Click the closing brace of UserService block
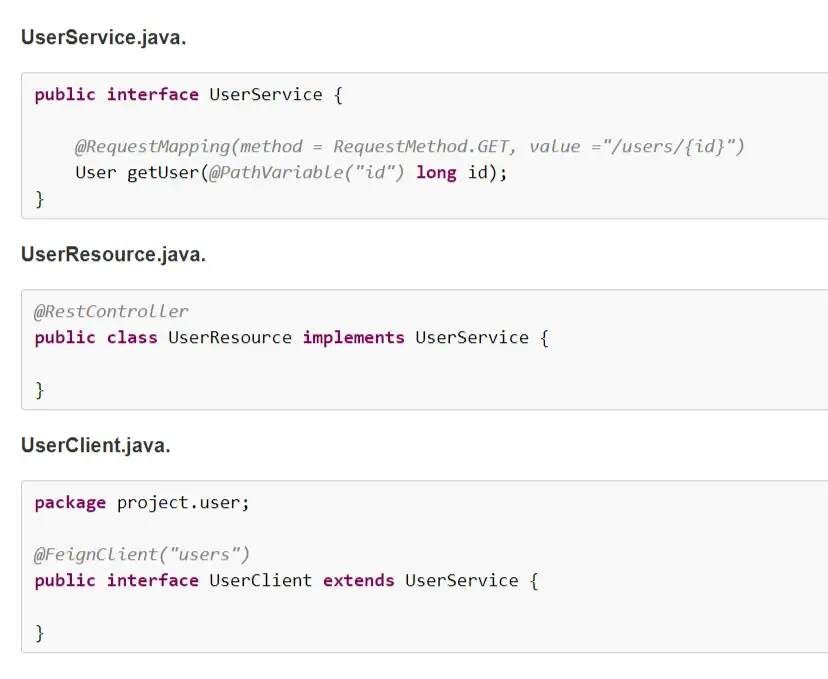Image resolution: width=828 pixels, height=679 pixels. [40, 199]
